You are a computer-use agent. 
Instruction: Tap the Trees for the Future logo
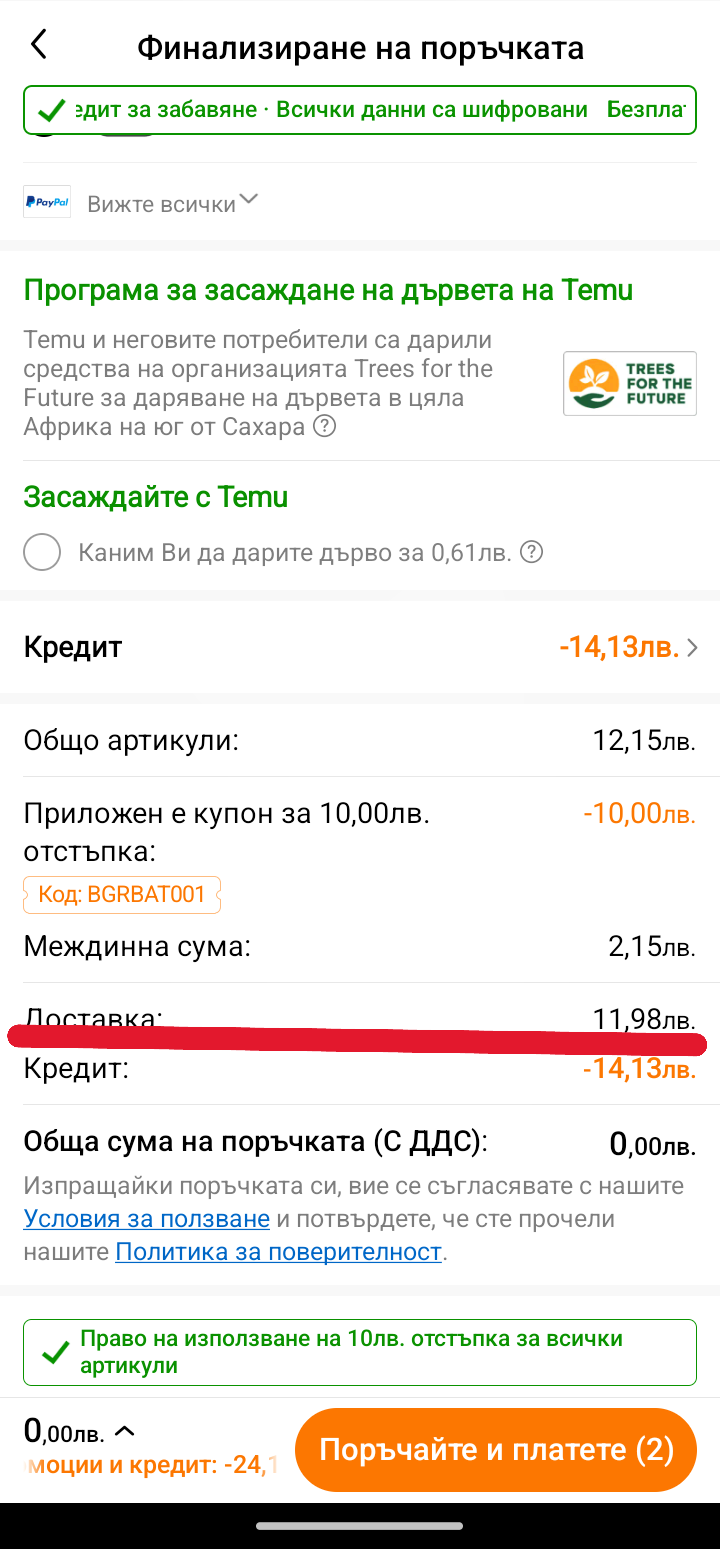(630, 383)
